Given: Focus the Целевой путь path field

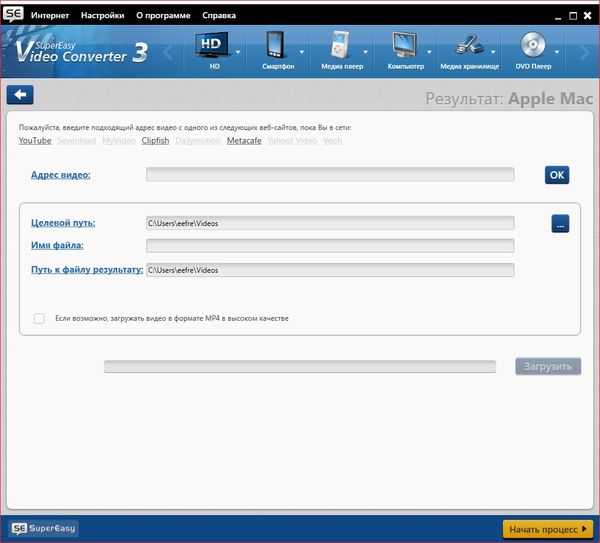Looking at the screenshot, I should pyautogui.click(x=330, y=223).
